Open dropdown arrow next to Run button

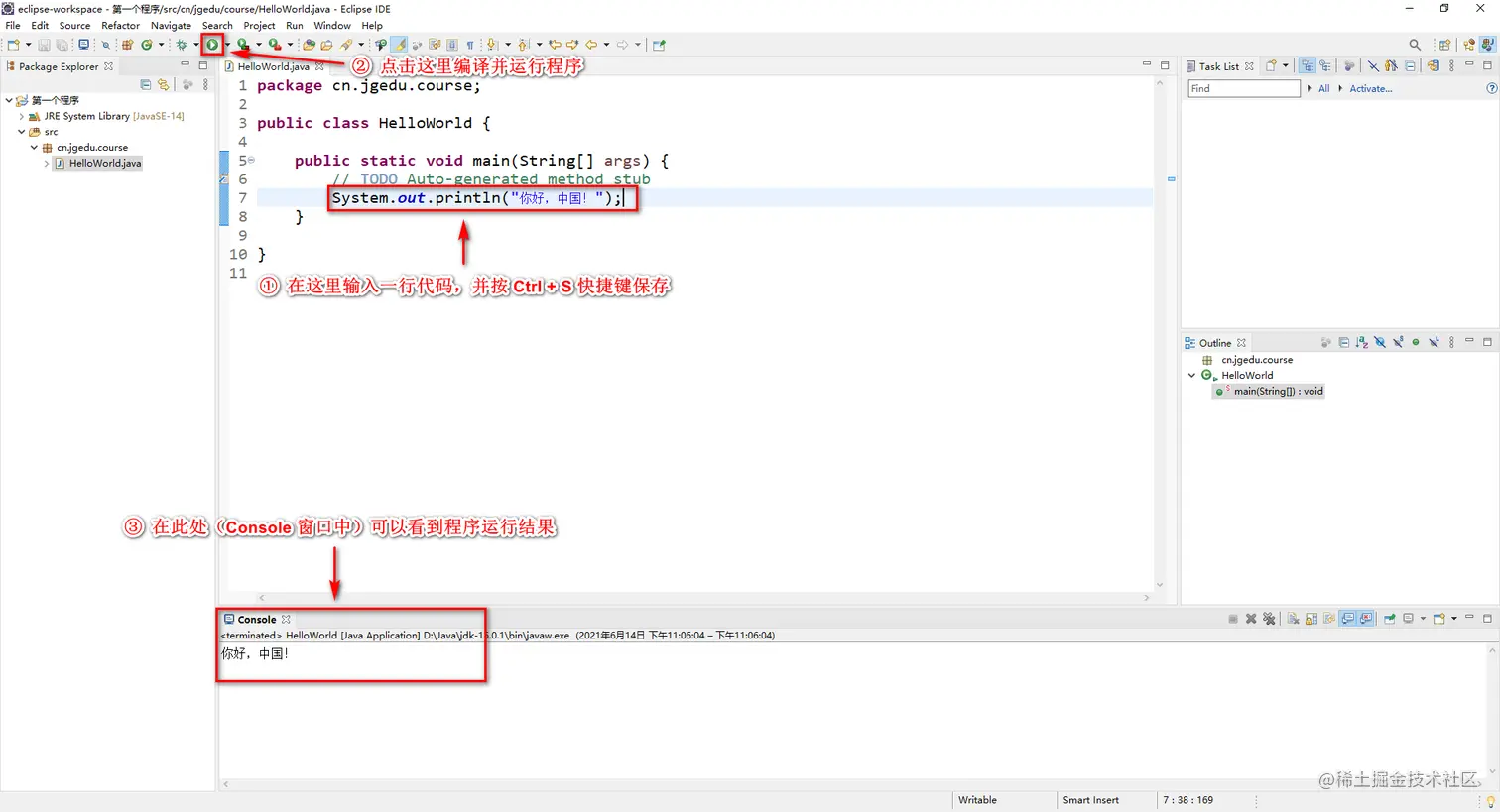[x=227, y=45]
